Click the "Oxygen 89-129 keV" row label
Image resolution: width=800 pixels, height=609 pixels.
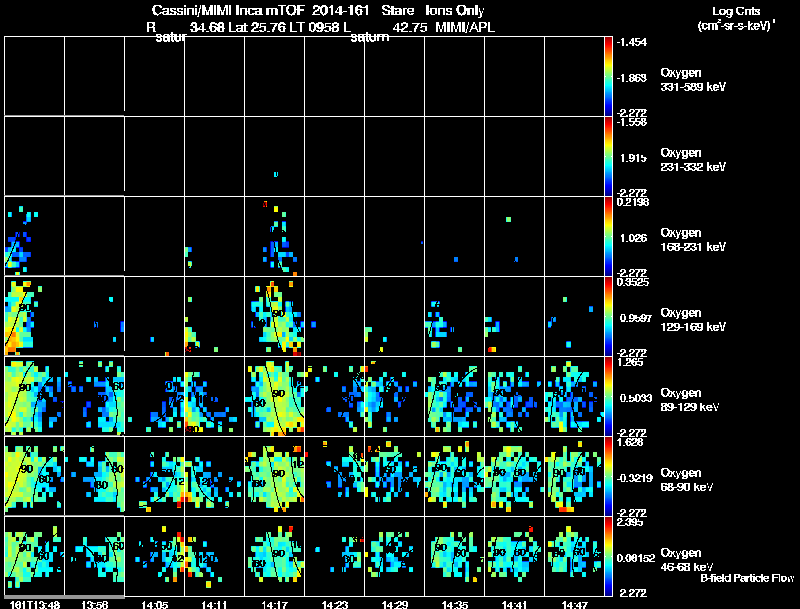coord(690,400)
